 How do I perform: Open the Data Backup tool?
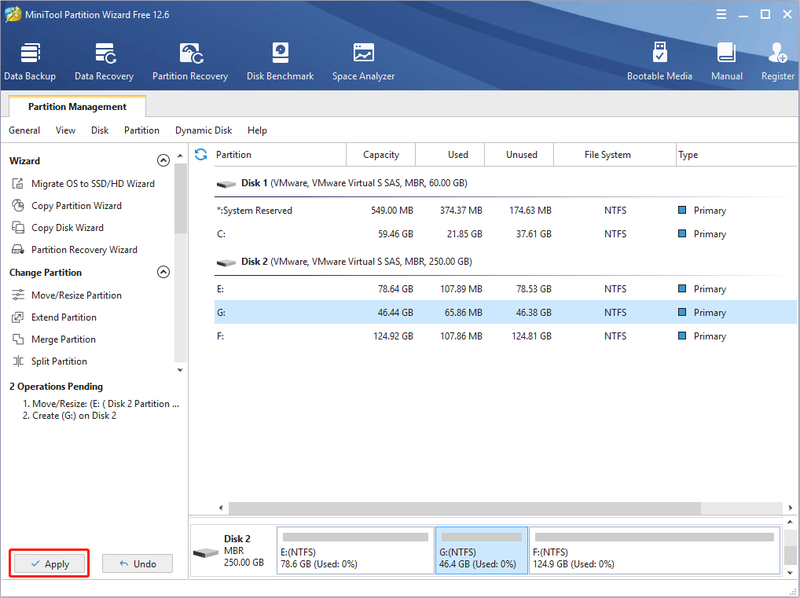[x=30, y=62]
